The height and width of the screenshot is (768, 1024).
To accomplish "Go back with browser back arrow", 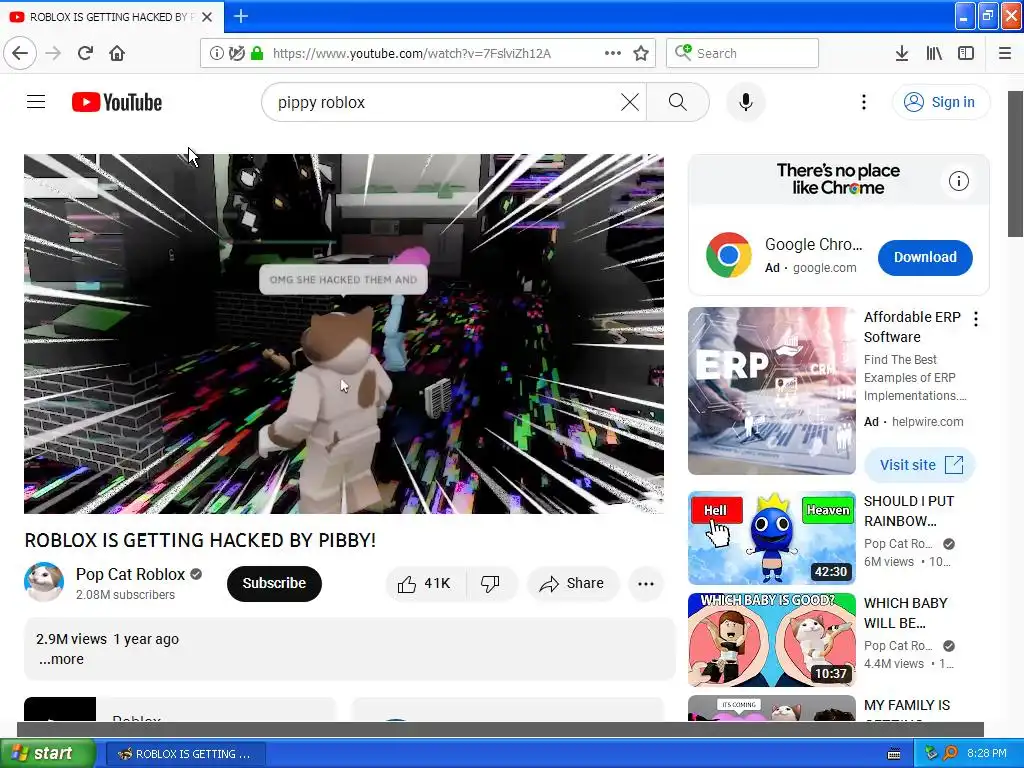I will pos(20,53).
